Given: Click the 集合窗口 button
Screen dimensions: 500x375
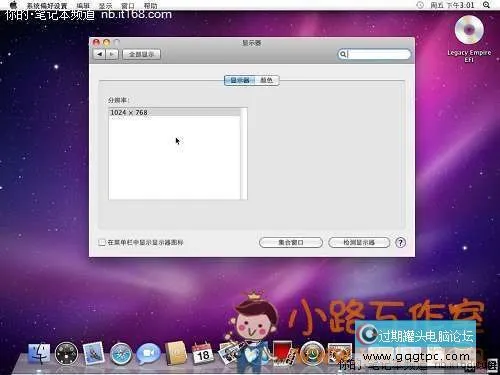Looking at the screenshot, I should (291, 243).
